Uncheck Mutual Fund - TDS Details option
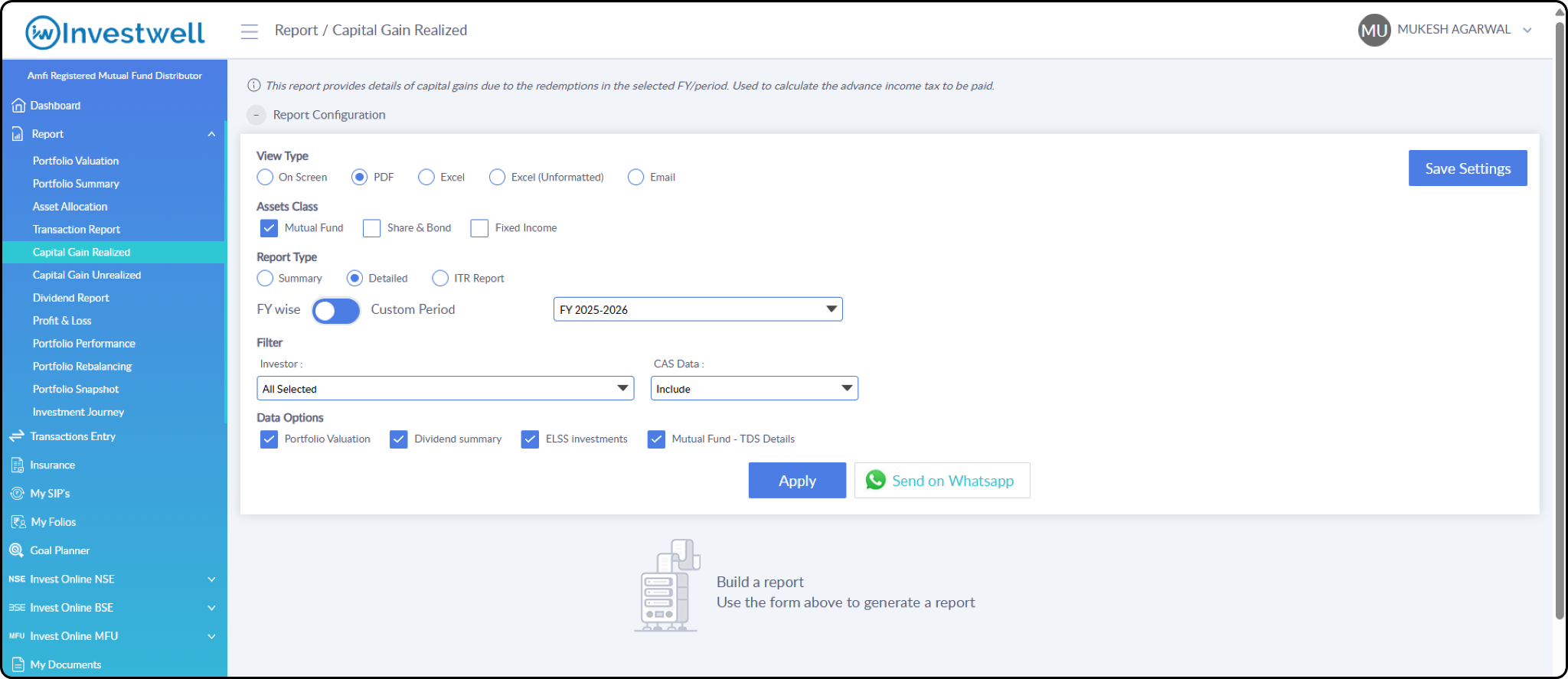 [x=656, y=439]
